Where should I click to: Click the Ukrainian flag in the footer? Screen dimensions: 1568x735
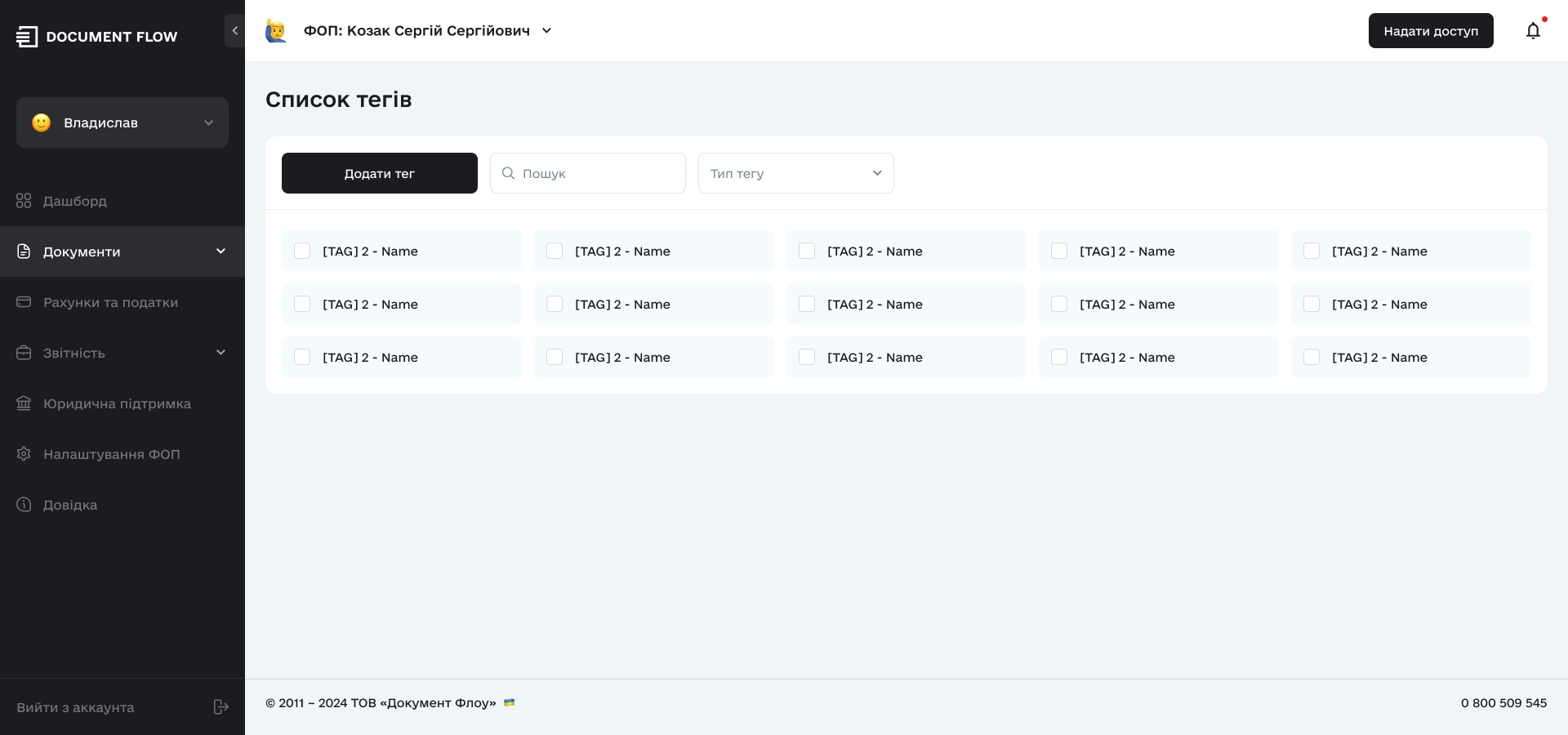(x=510, y=702)
